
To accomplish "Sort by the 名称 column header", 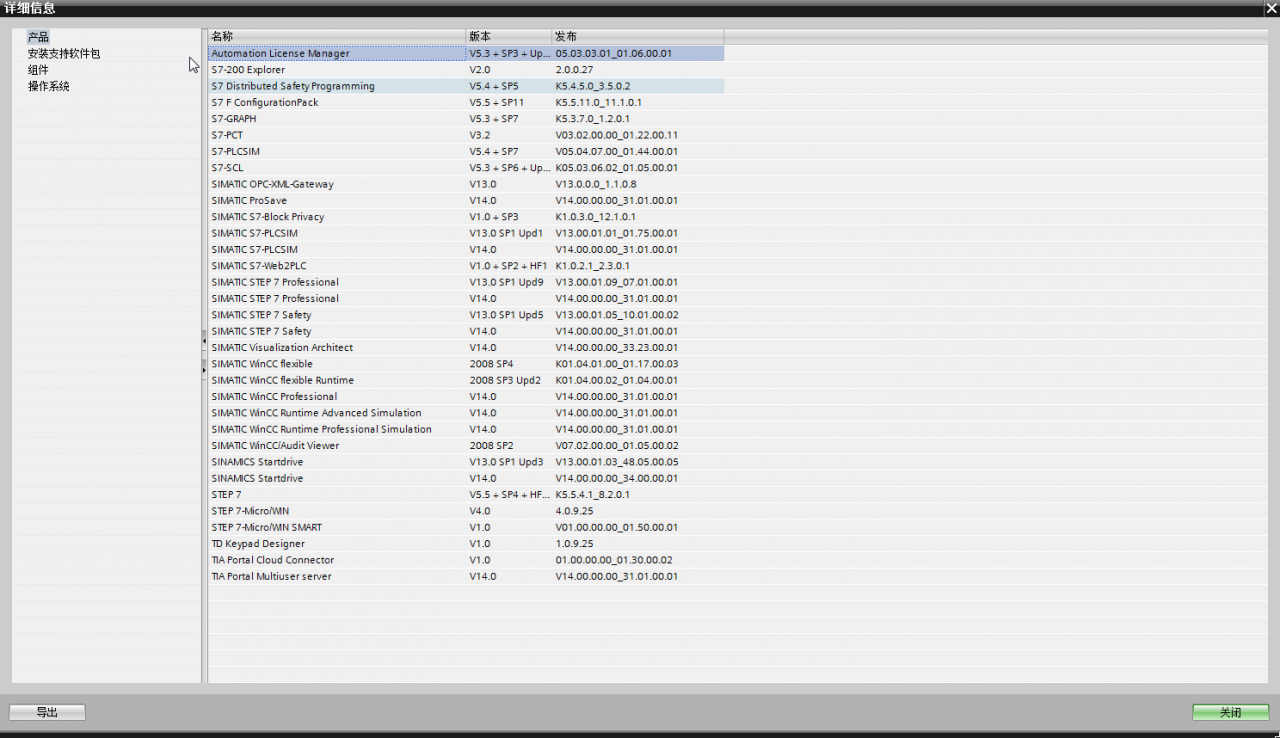I will click(x=337, y=36).
